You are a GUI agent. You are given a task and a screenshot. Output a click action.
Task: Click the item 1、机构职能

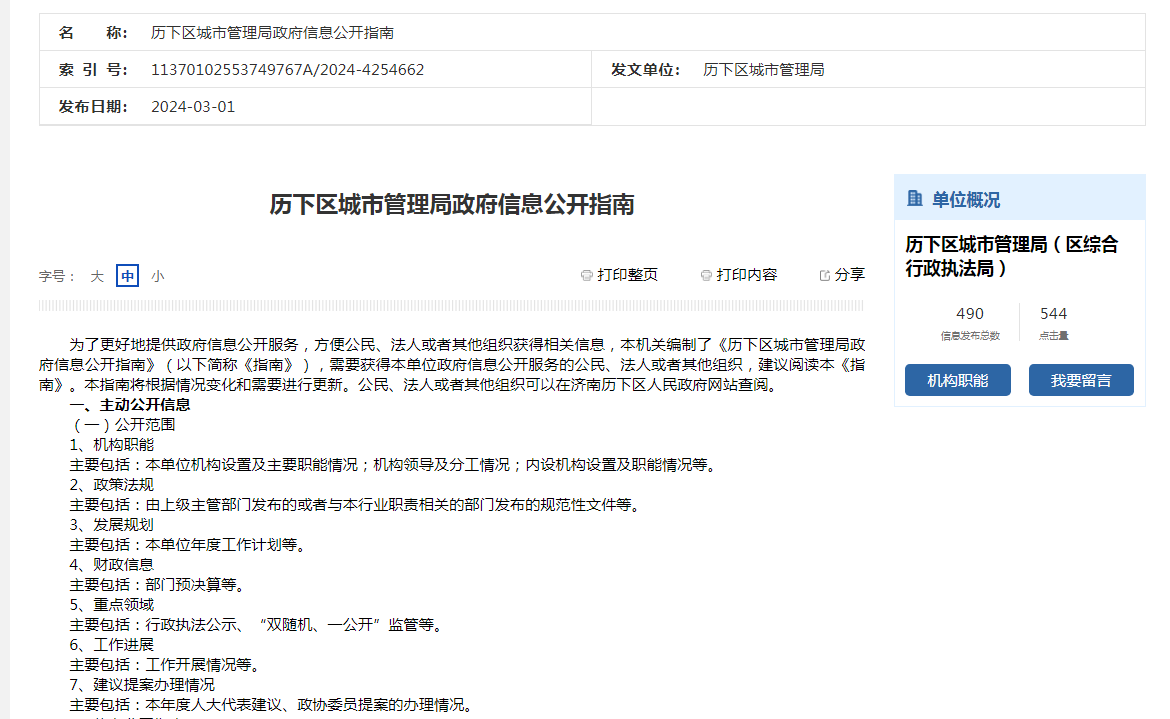[x=112, y=445]
